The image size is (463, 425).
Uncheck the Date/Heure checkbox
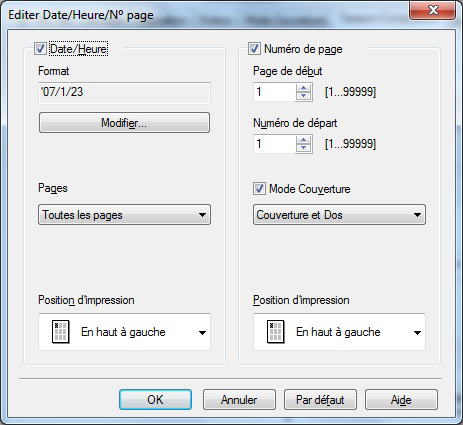click(40, 49)
